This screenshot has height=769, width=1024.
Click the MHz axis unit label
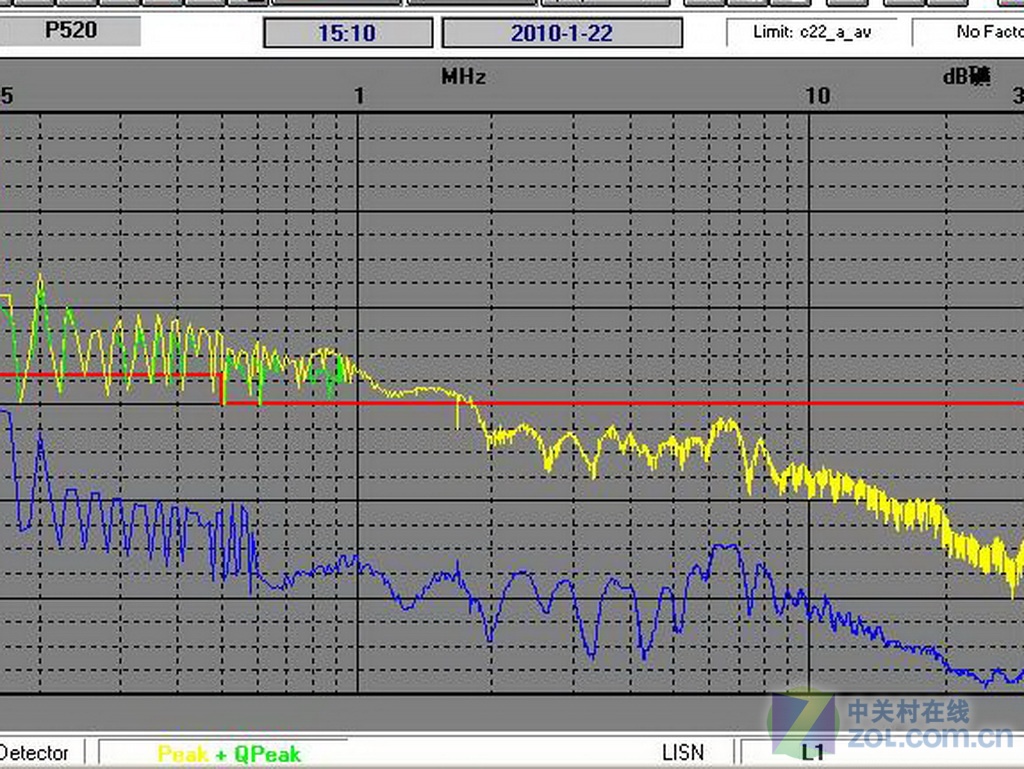(x=464, y=77)
